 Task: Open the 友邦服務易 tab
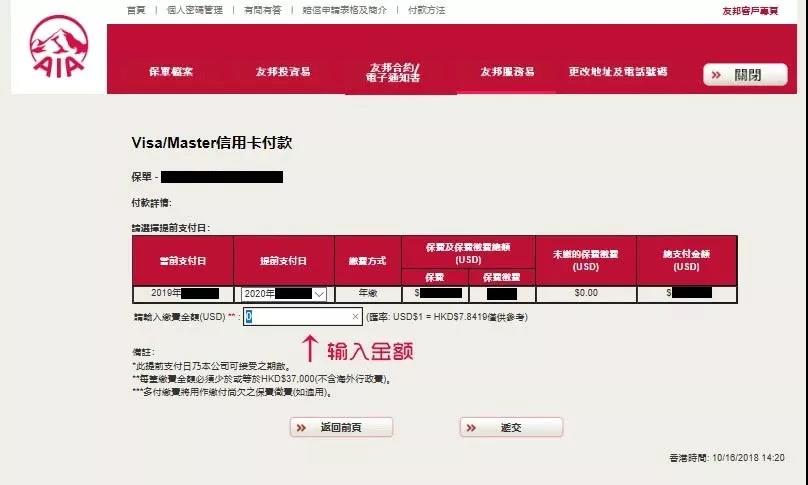[x=507, y=72]
